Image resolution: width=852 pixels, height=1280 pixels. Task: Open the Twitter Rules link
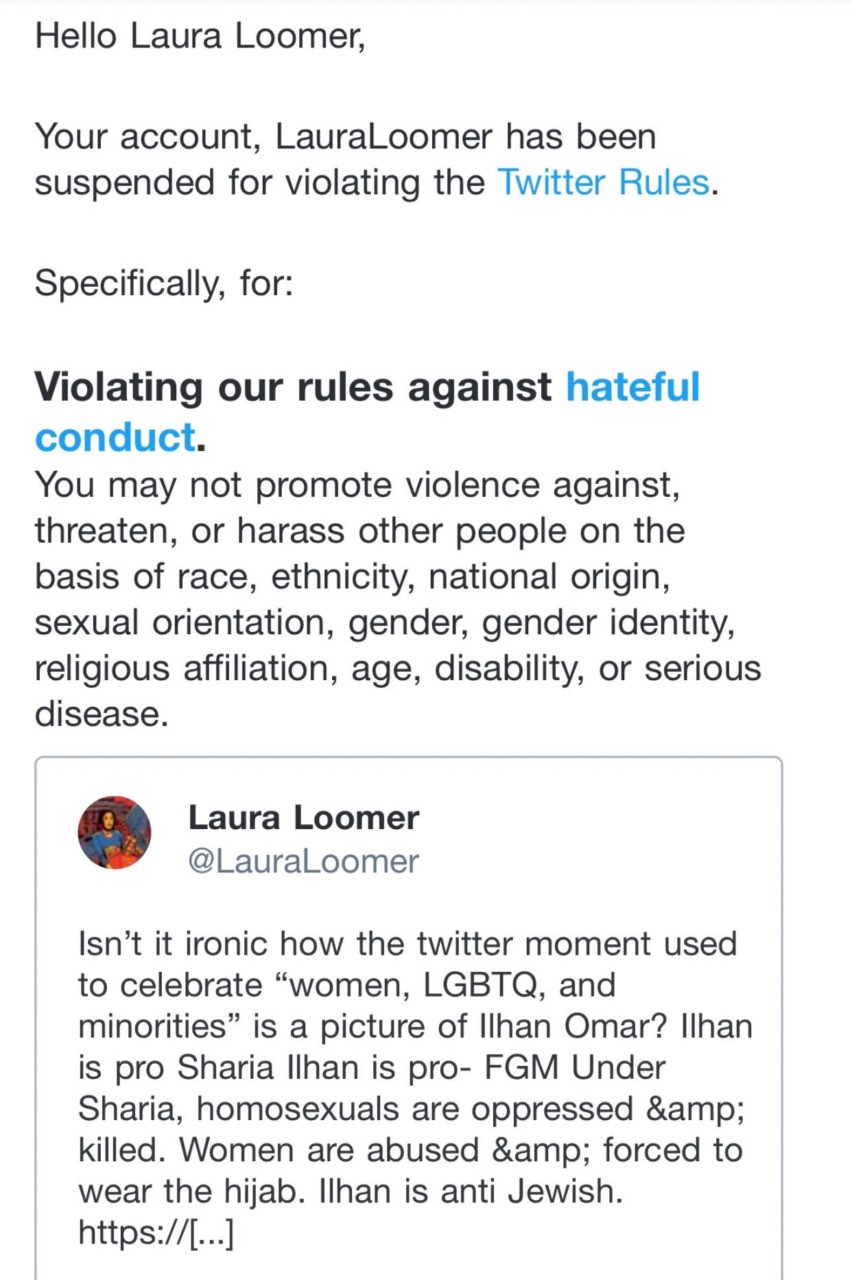pyautogui.click(x=603, y=184)
